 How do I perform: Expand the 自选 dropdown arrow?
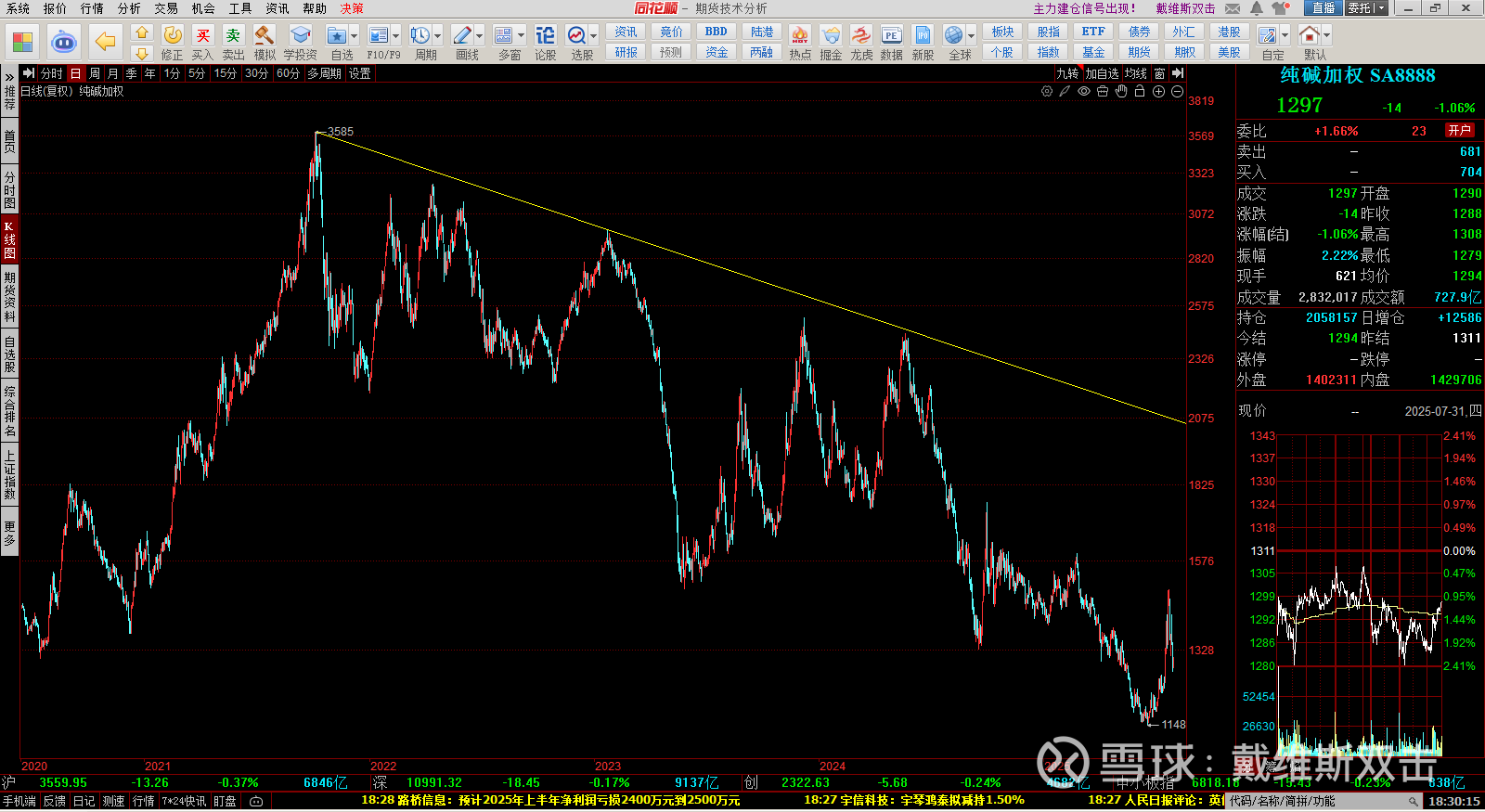pyautogui.click(x=355, y=36)
